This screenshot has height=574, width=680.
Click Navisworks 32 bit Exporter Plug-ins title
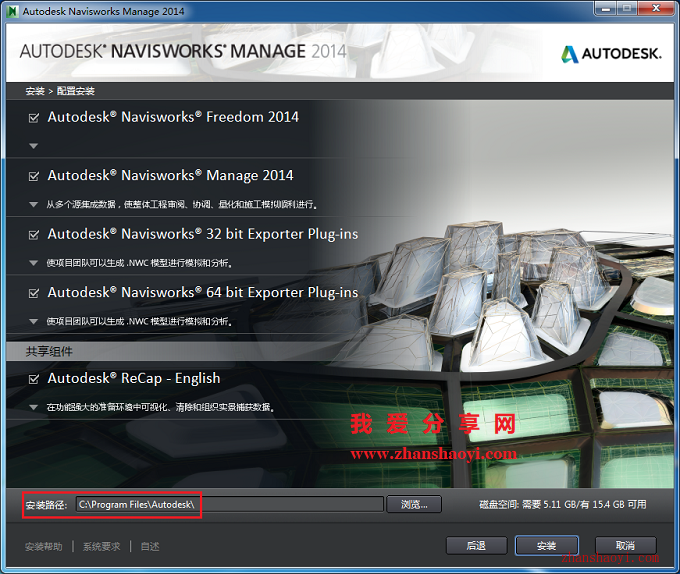click(x=203, y=234)
